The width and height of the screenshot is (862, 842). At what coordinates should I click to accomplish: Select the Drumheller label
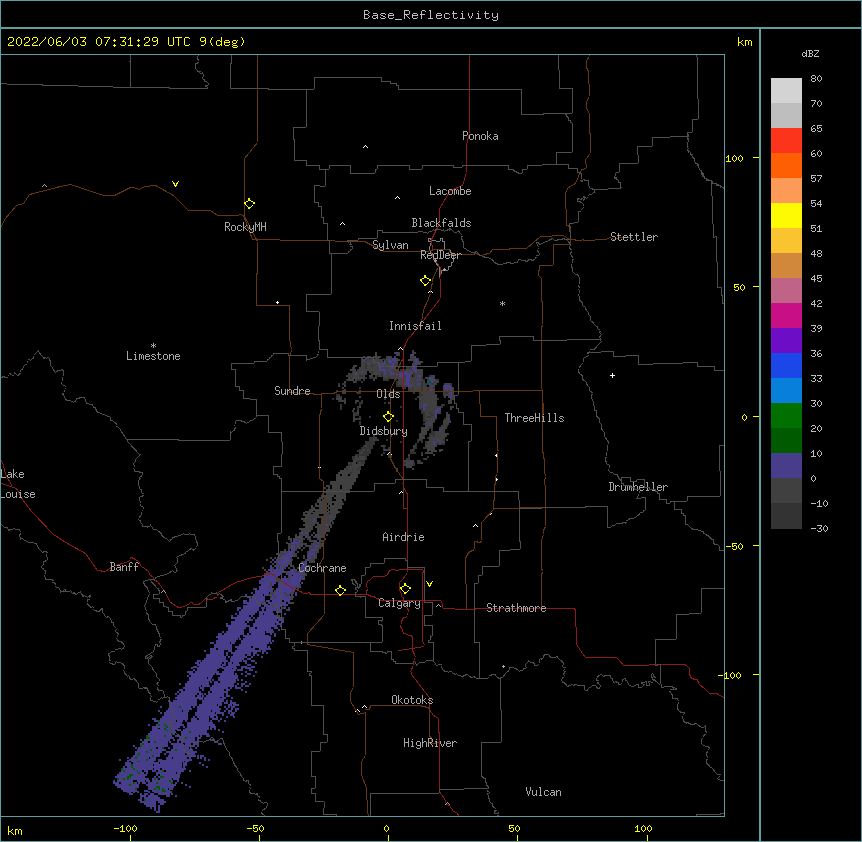638,487
